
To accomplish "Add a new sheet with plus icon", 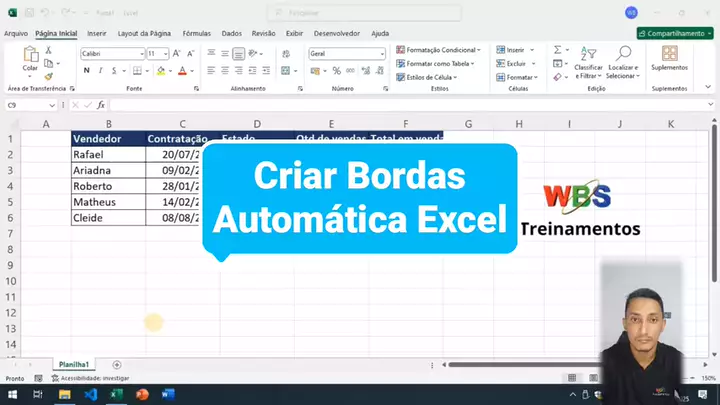I will click(x=117, y=365).
